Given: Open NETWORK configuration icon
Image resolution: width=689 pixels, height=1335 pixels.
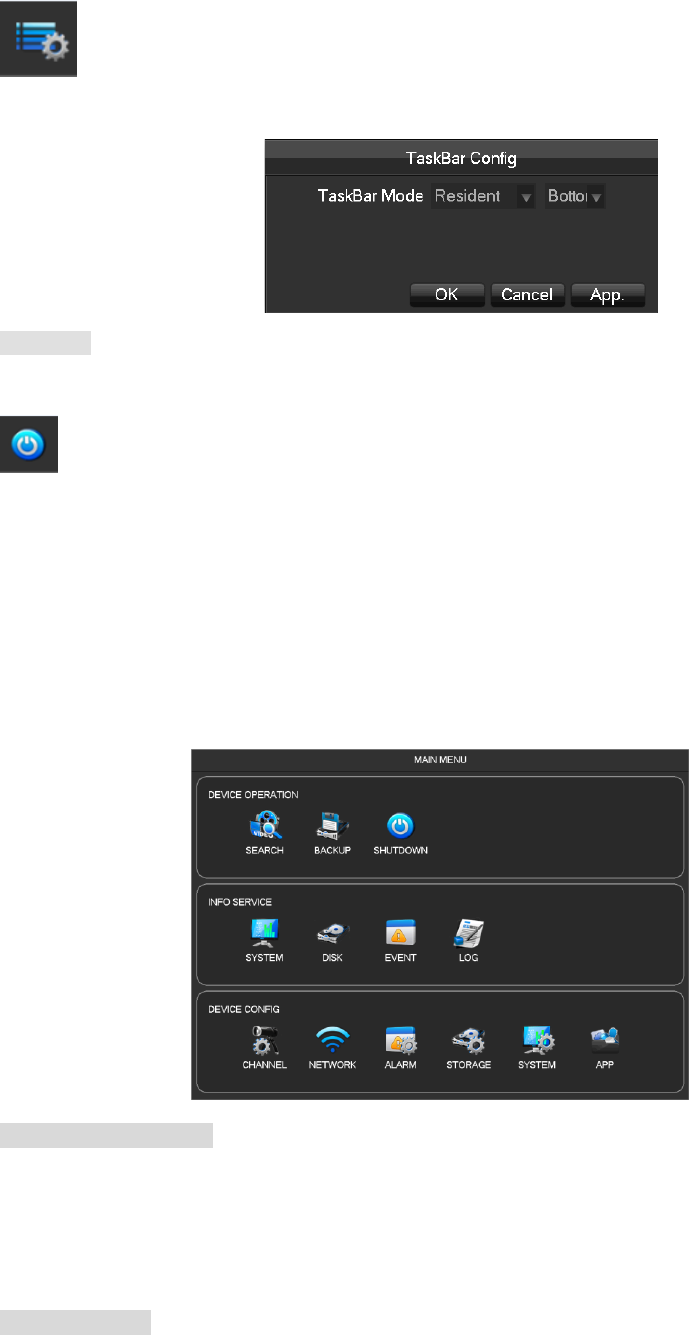Looking at the screenshot, I should 332,1048.
